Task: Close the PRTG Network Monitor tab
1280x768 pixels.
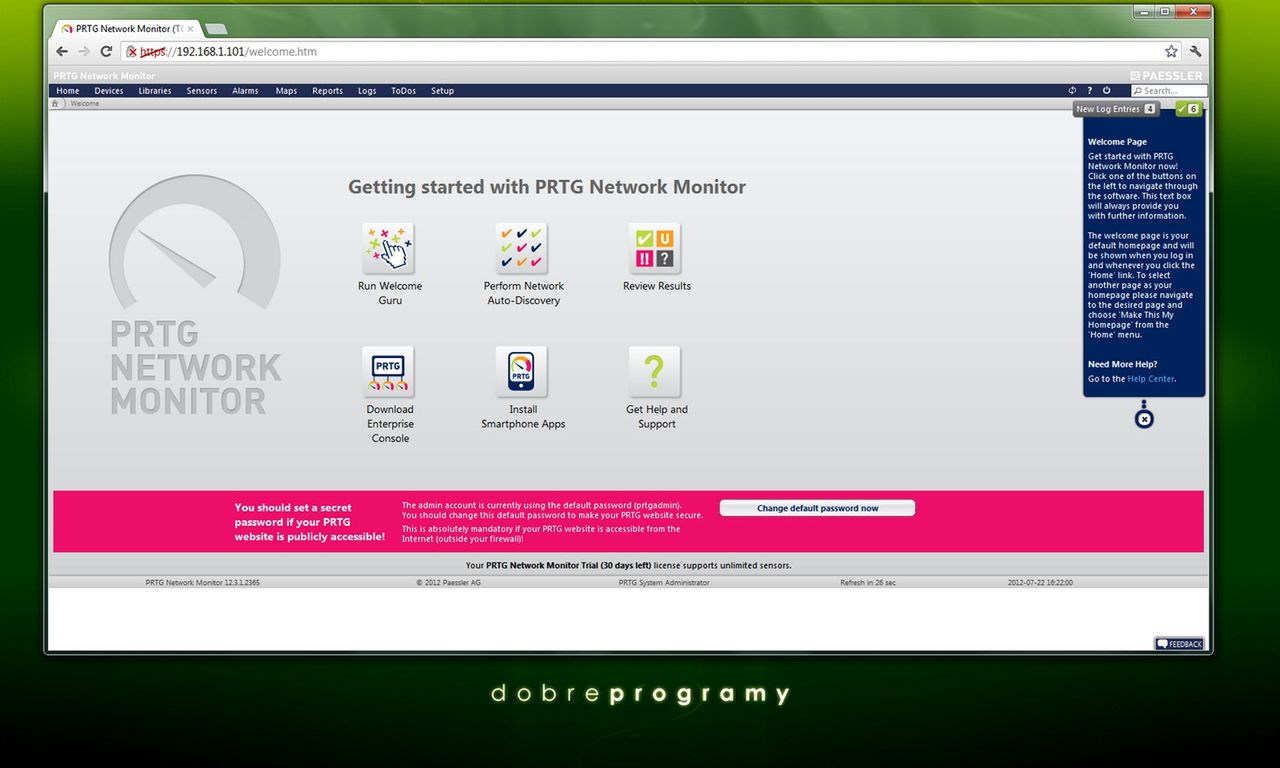Action: click(x=190, y=29)
